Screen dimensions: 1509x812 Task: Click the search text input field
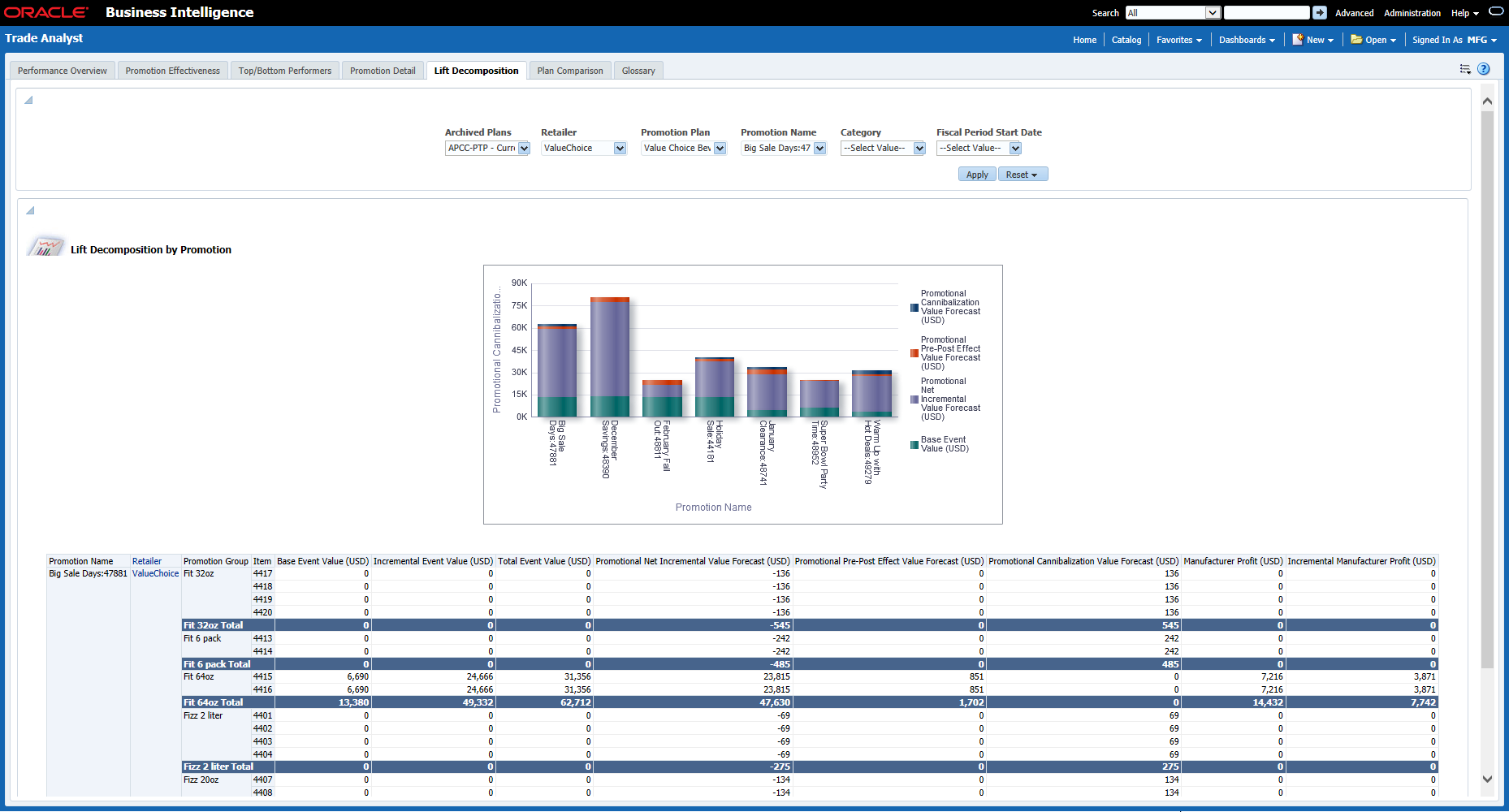pyautogui.click(x=1265, y=13)
